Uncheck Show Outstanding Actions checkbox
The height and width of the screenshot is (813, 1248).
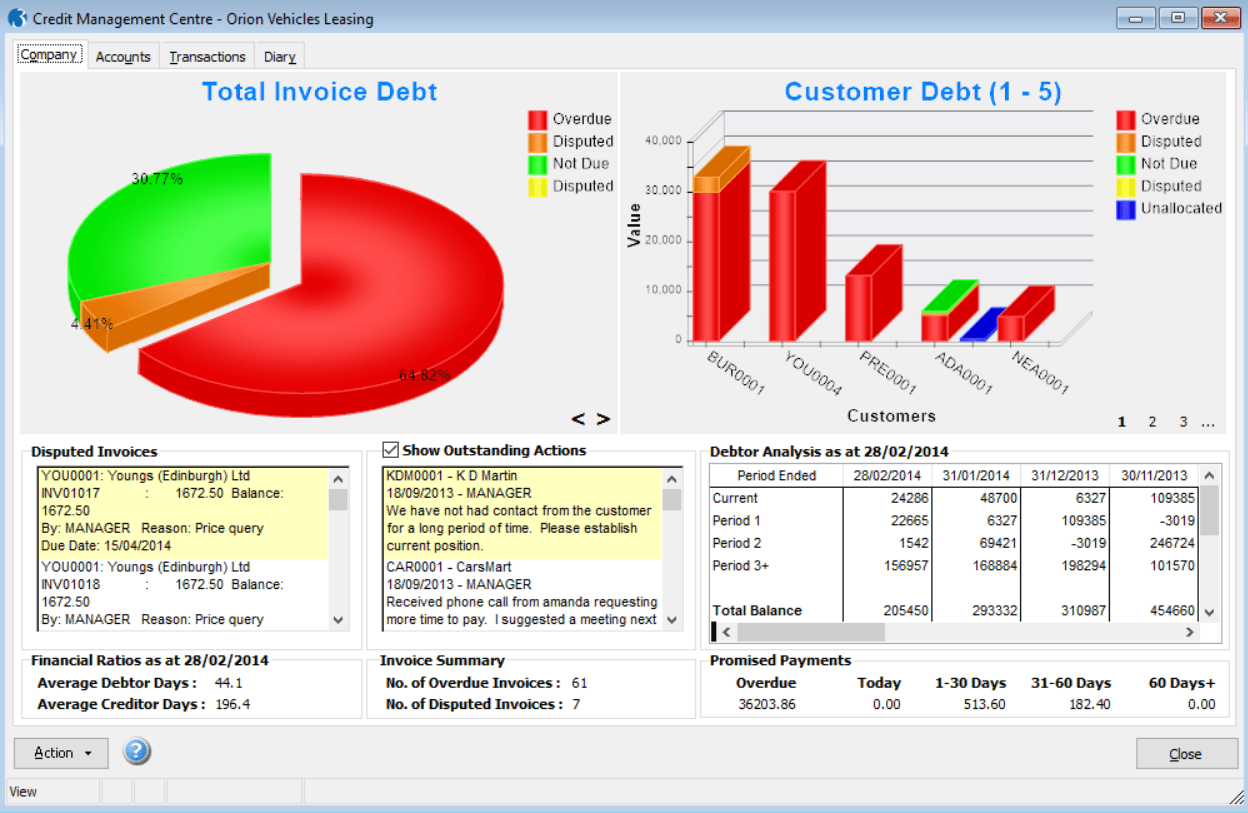pyautogui.click(x=391, y=451)
